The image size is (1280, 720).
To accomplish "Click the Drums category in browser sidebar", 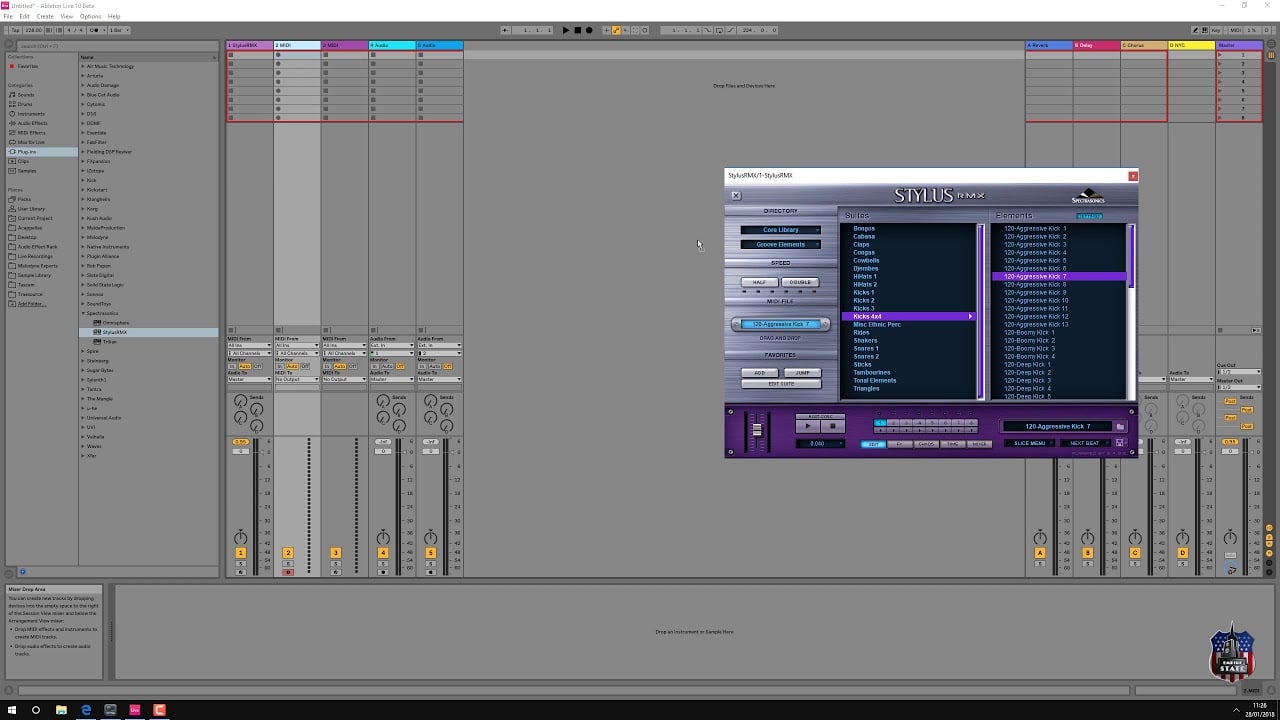I will tap(25, 104).
